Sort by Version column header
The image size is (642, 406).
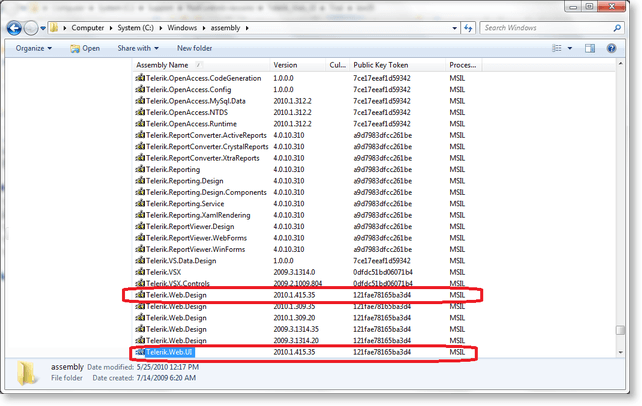(298, 65)
